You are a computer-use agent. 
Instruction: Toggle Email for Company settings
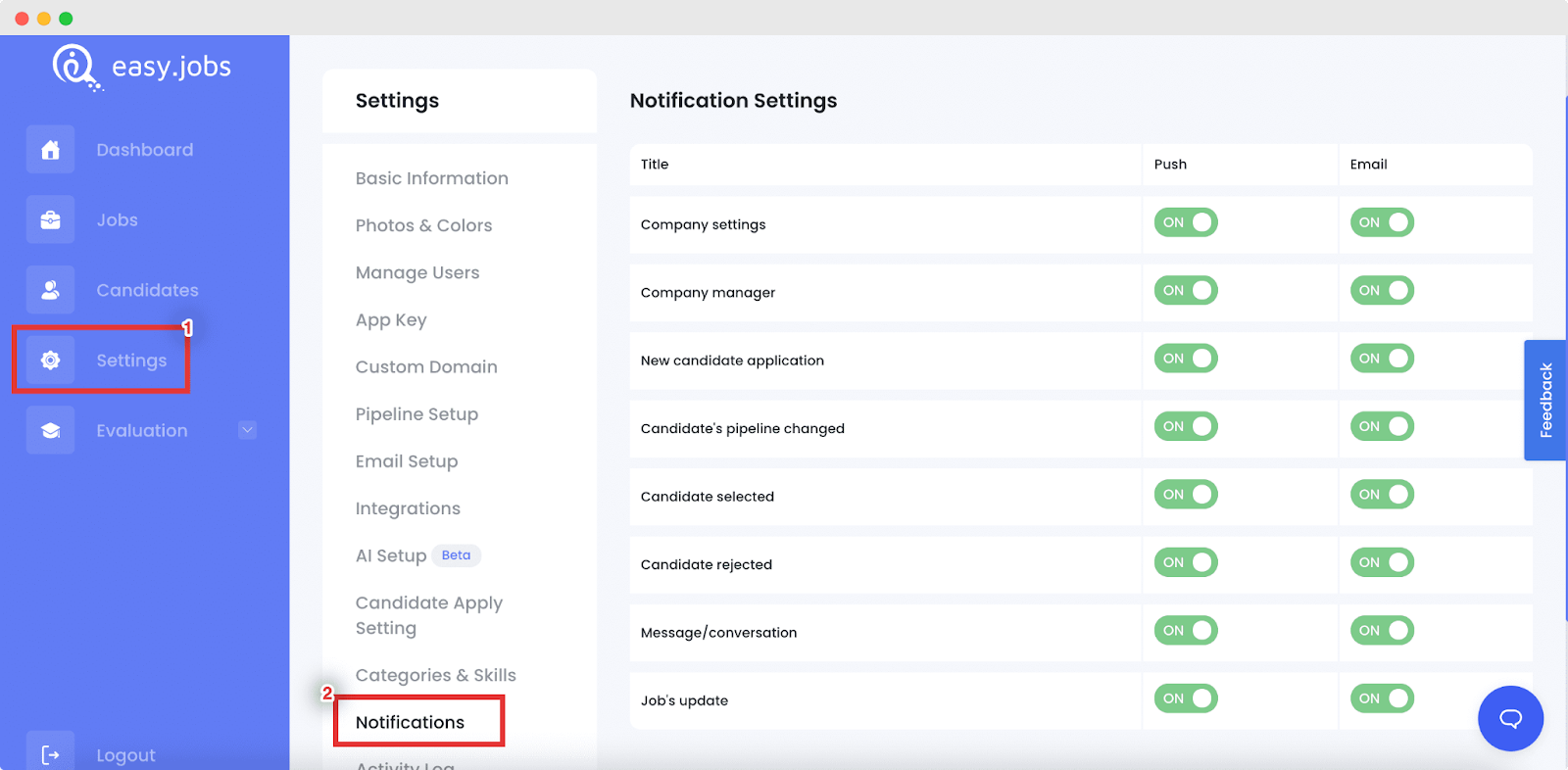pos(1382,222)
